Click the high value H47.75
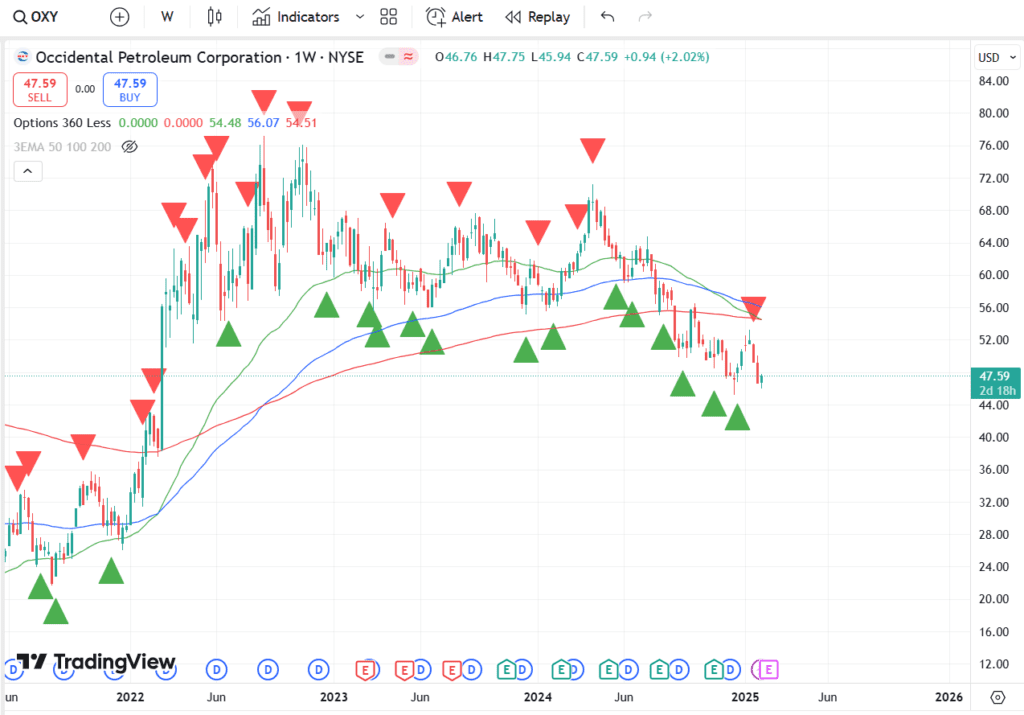The height and width of the screenshot is (715, 1024). [x=504, y=57]
